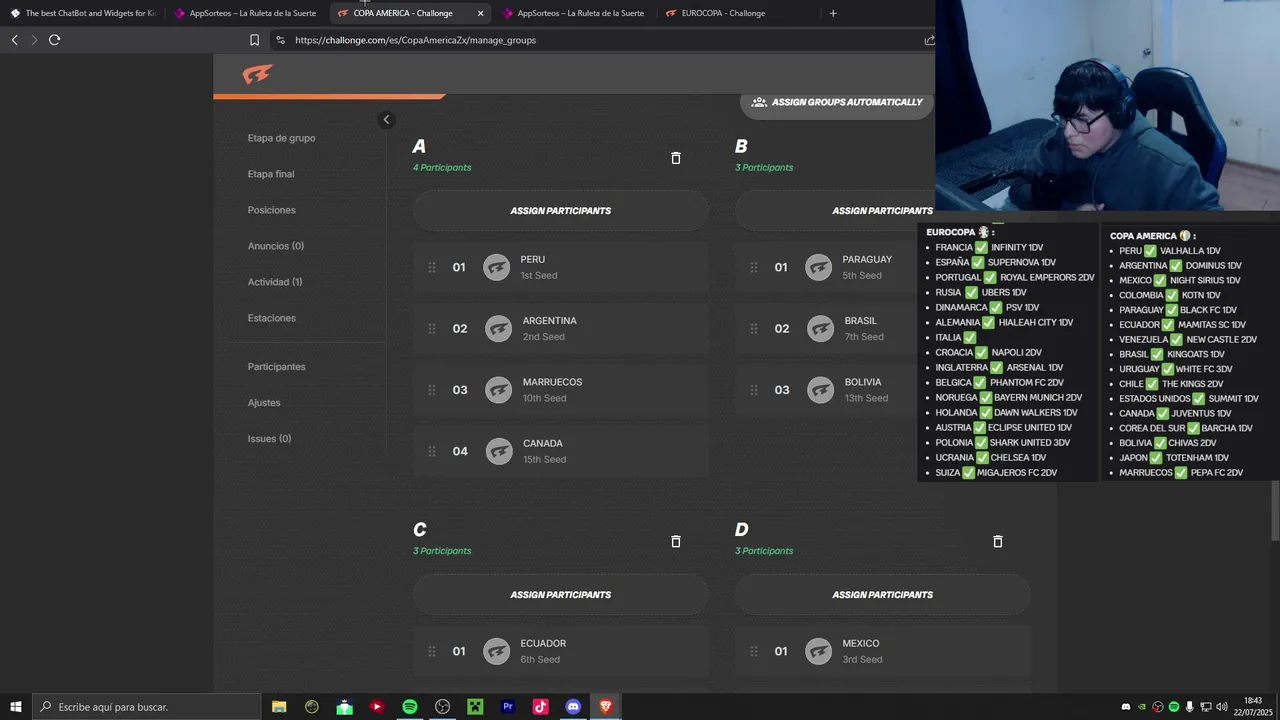
Task: Delete group C with its trash icon
Action: point(675,541)
